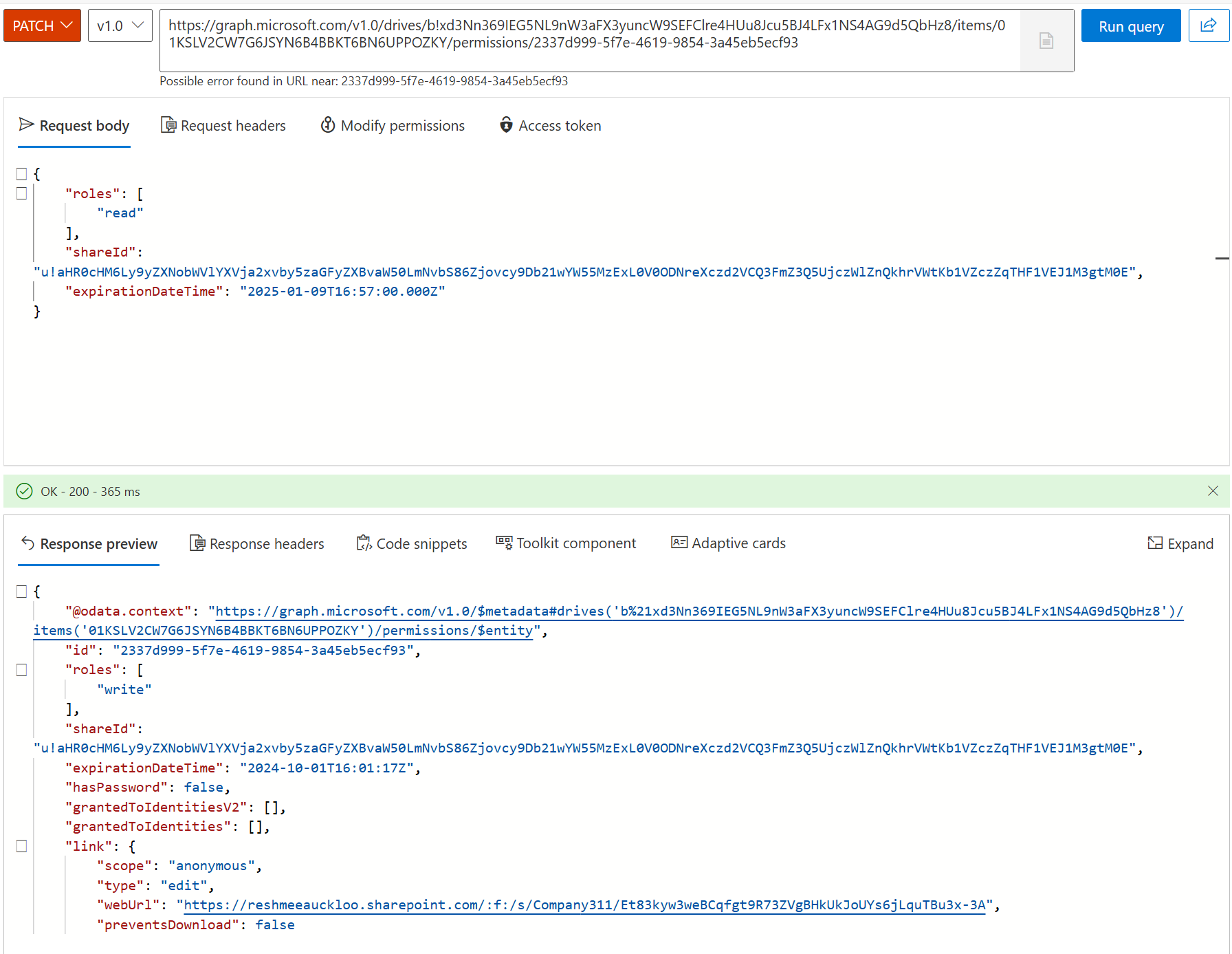
Task: Click the Expand response button
Action: 1180,544
